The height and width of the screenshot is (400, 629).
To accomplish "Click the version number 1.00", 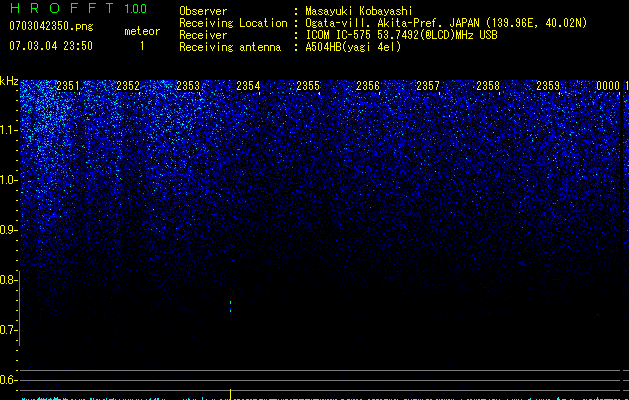I will 136,8.
